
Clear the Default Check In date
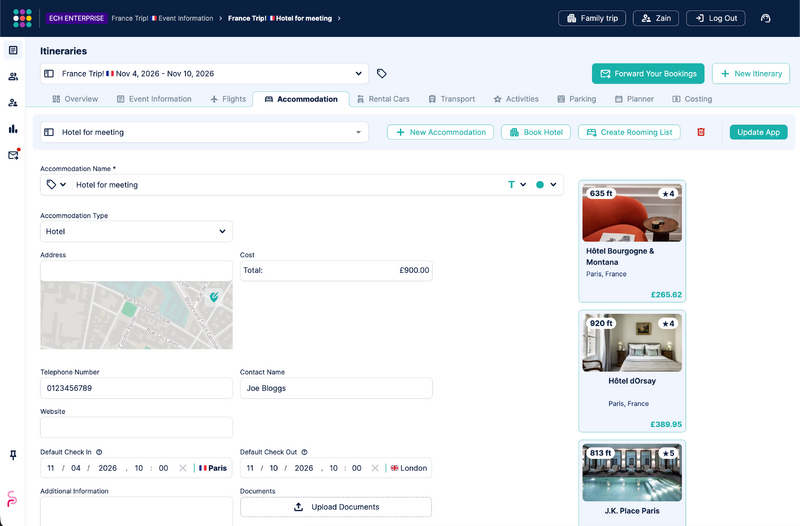183,468
